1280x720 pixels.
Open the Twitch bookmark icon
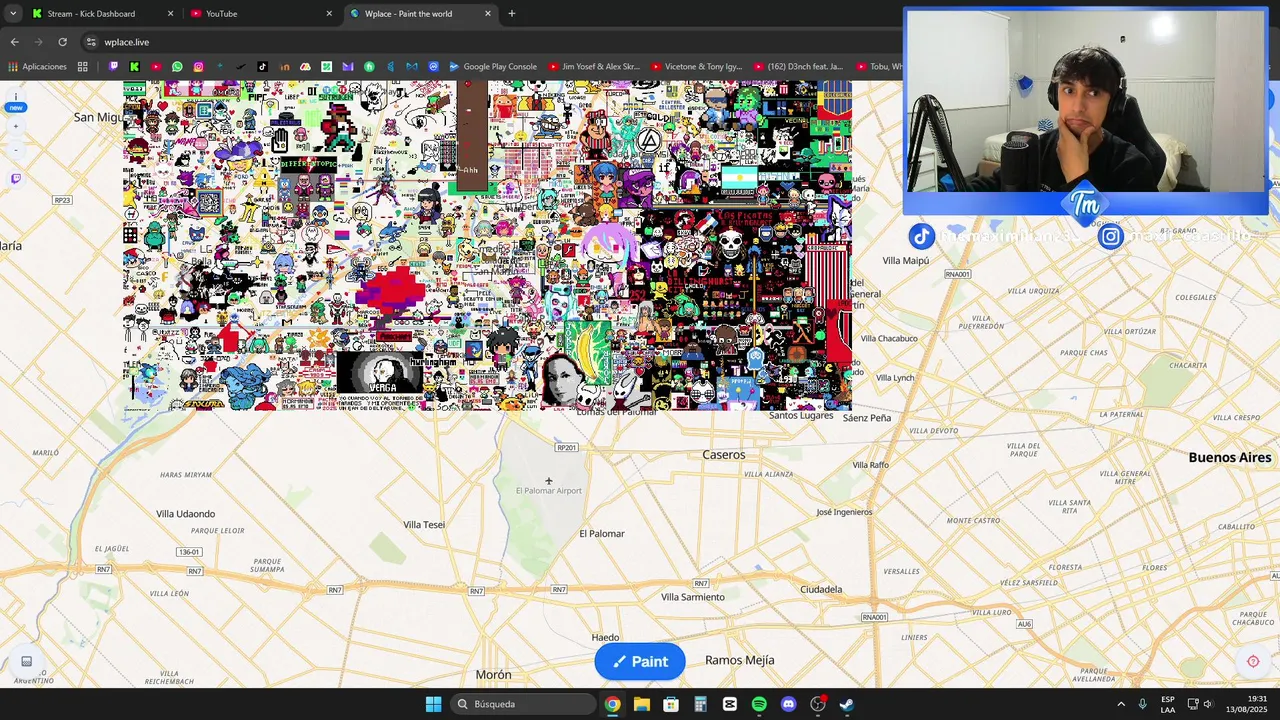pyautogui.click(x=113, y=67)
